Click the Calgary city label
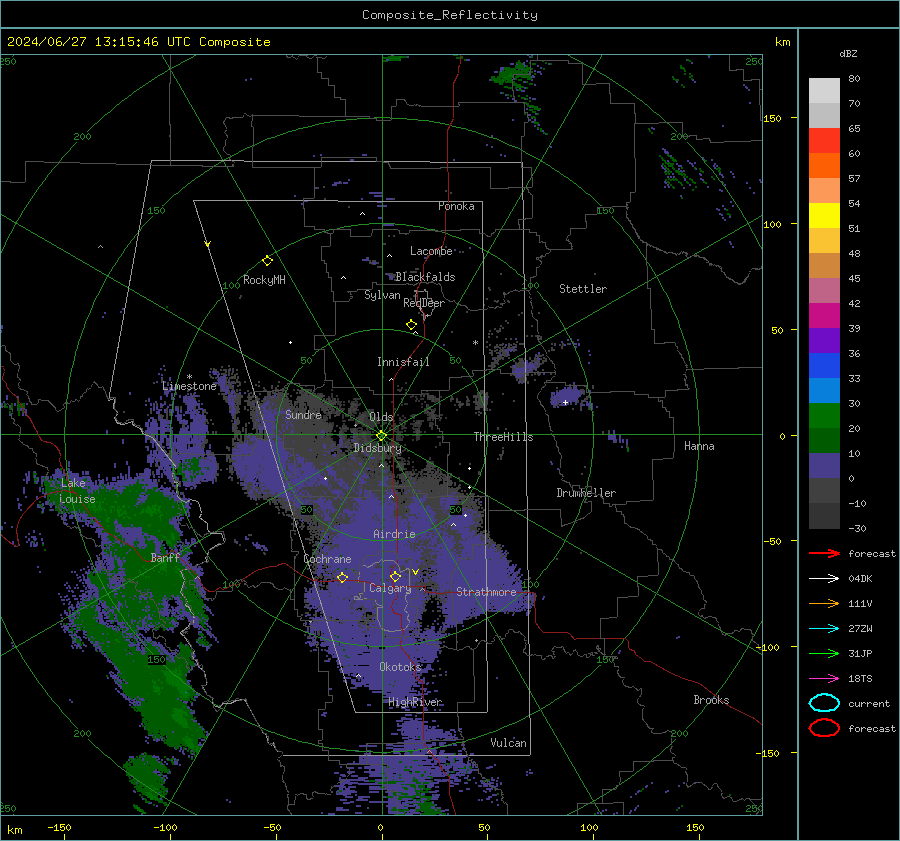This screenshot has width=900, height=841. tap(390, 588)
